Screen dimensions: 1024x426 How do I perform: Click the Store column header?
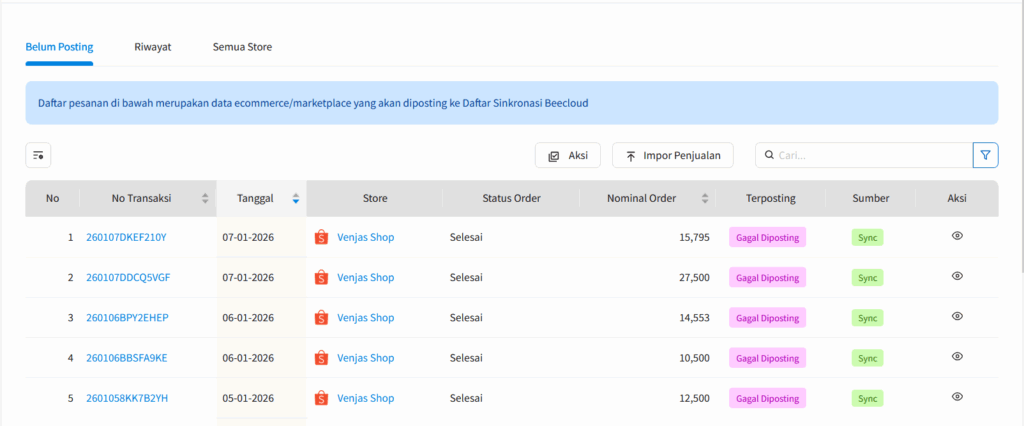(x=375, y=199)
